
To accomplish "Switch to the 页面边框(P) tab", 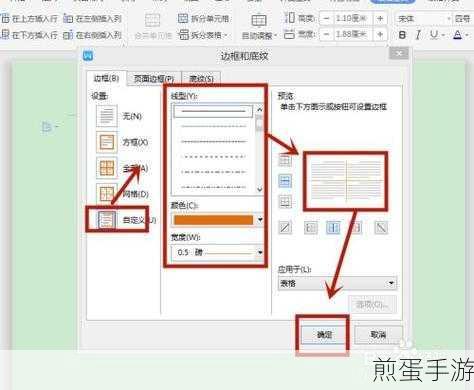I will pyautogui.click(x=154, y=79).
